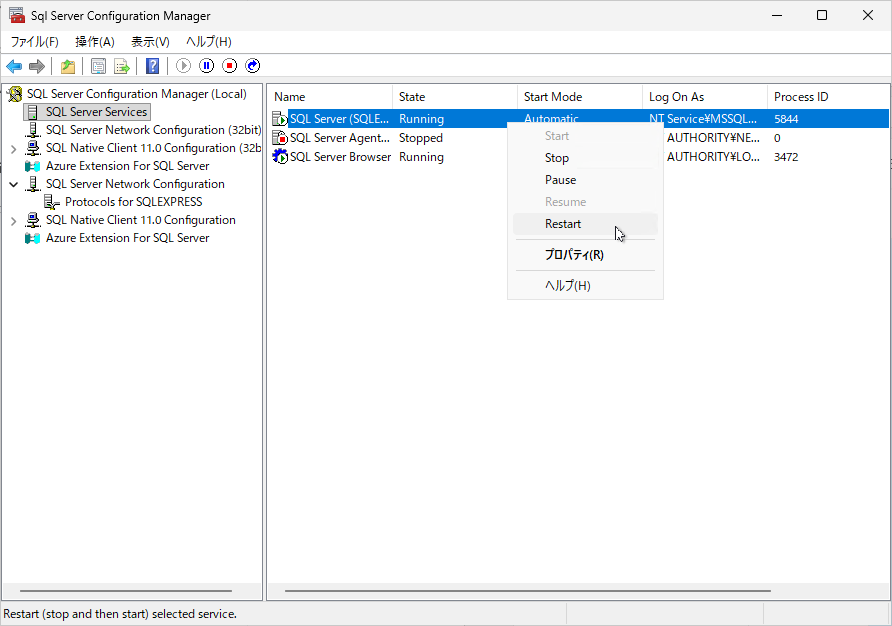Image resolution: width=892 pixels, height=626 pixels.
Task: Select the SQL Server Browser service icon
Action: click(x=280, y=157)
